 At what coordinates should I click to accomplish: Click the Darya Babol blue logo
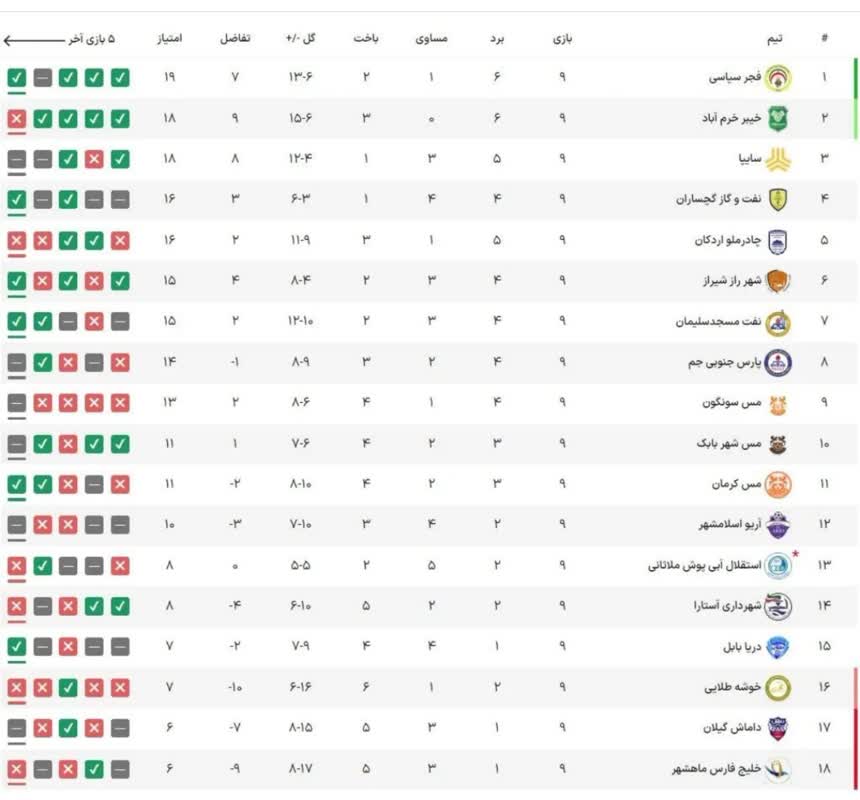click(778, 647)
